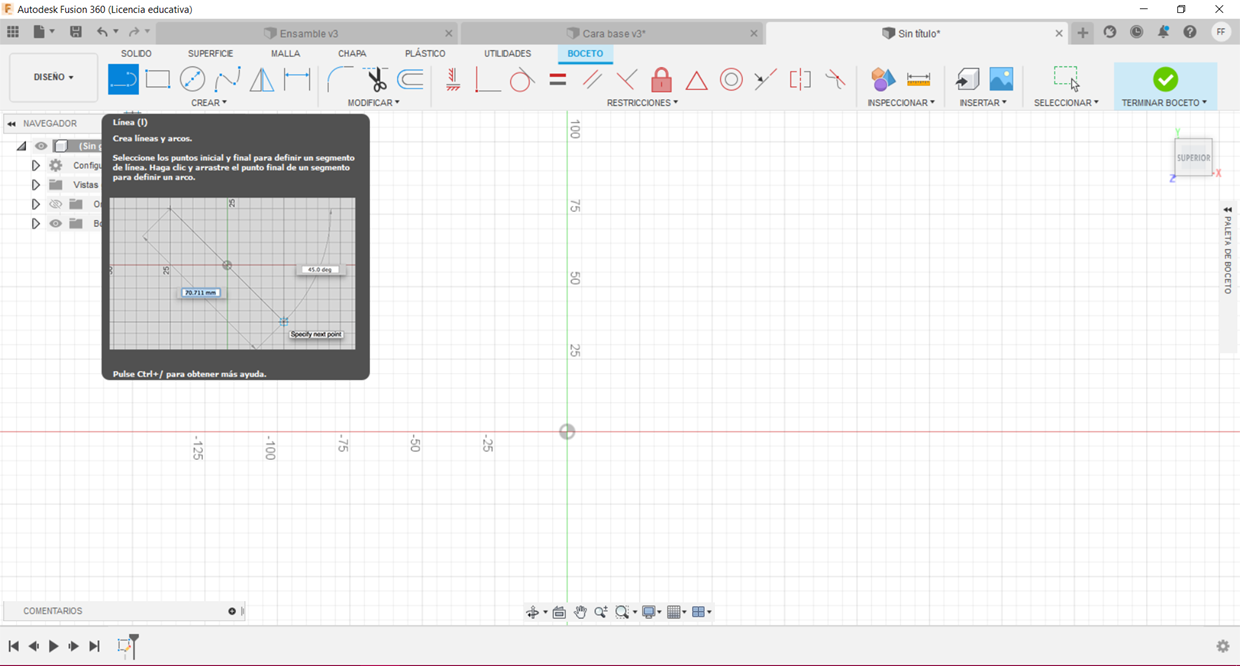Viewport: 1240px width, 666px height.
Task: Apply Fix/Unfix lock constraint
Action: [661, 79]
